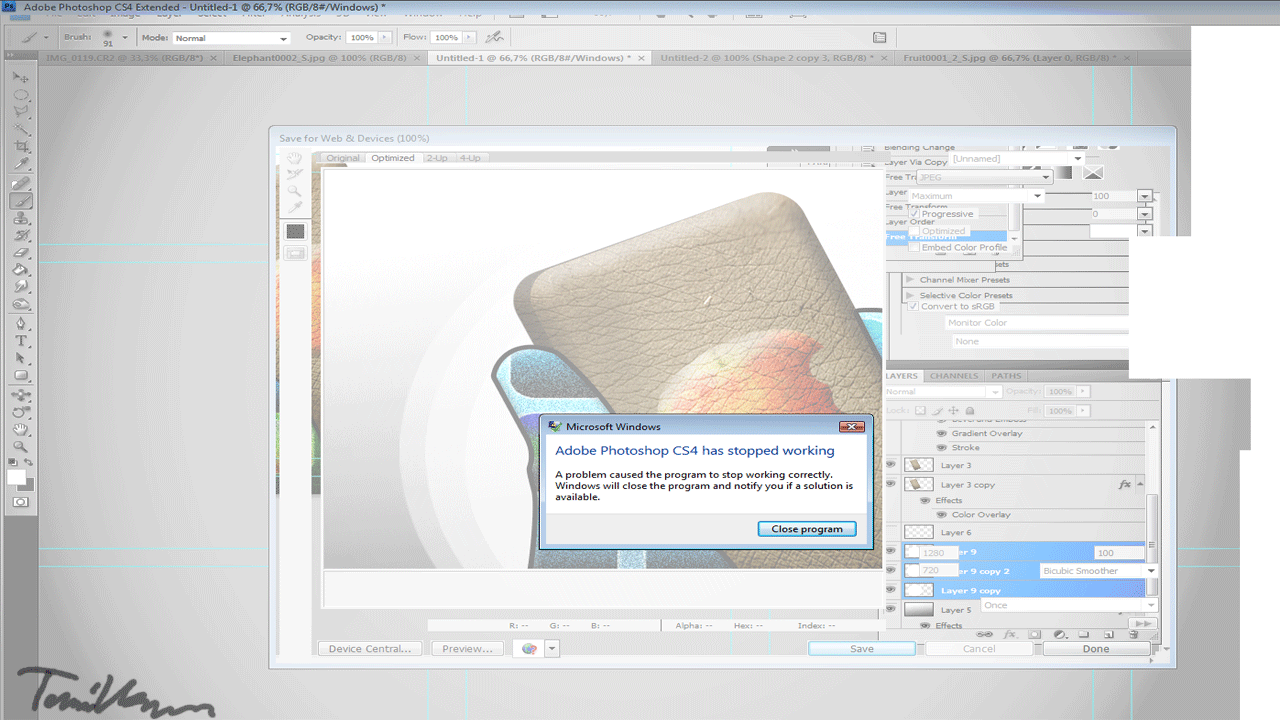The height and width of the screenshot is (720, 1280).
Task: Select the Eyedropper tool in toolbox
Action: pos(21,164)
